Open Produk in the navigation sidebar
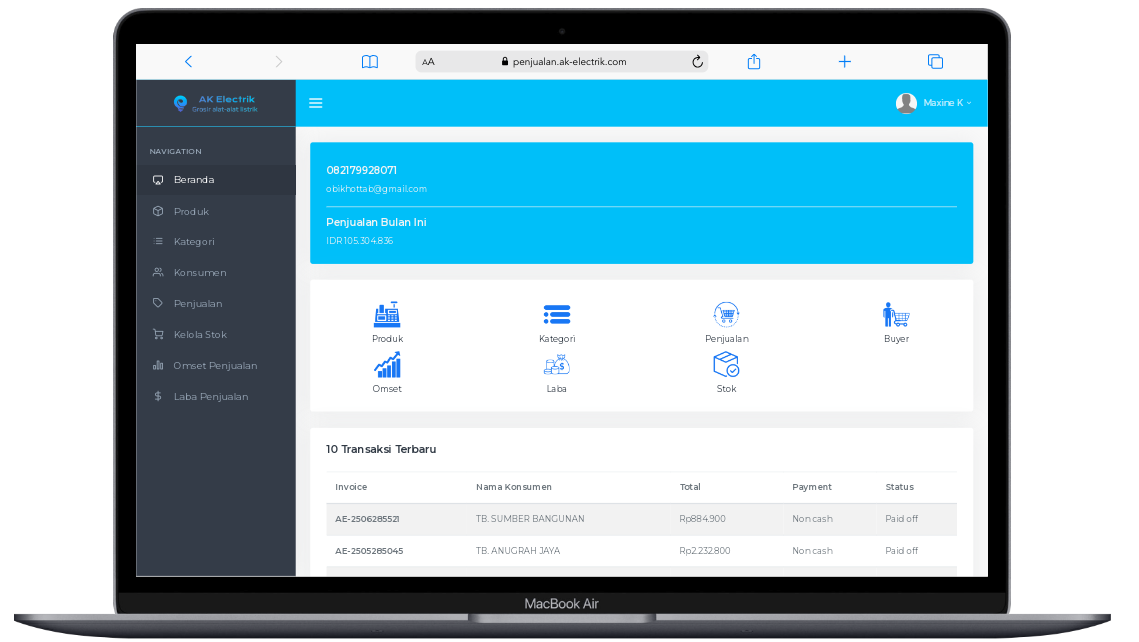 click(x=216, y=211)
